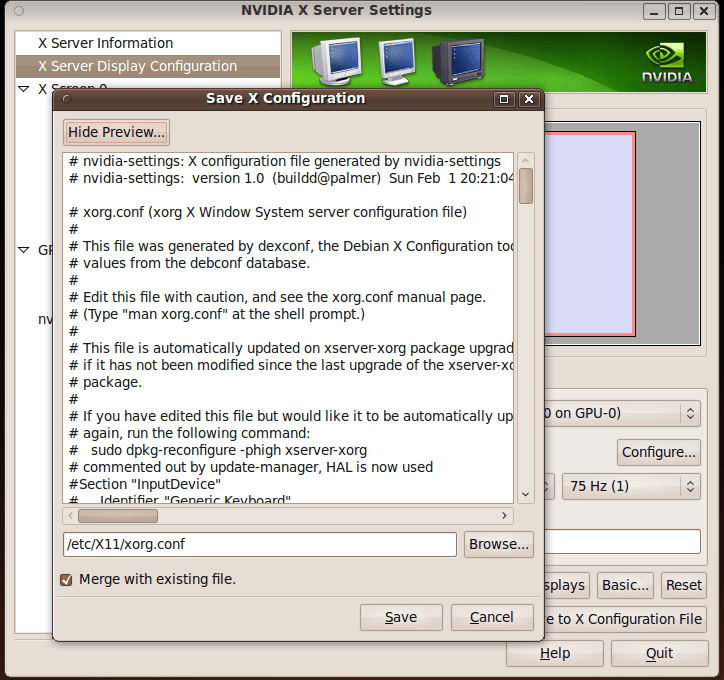This screenshot has width=724, height=680.
Task: Click the Browse button
Action: point(498,544)
